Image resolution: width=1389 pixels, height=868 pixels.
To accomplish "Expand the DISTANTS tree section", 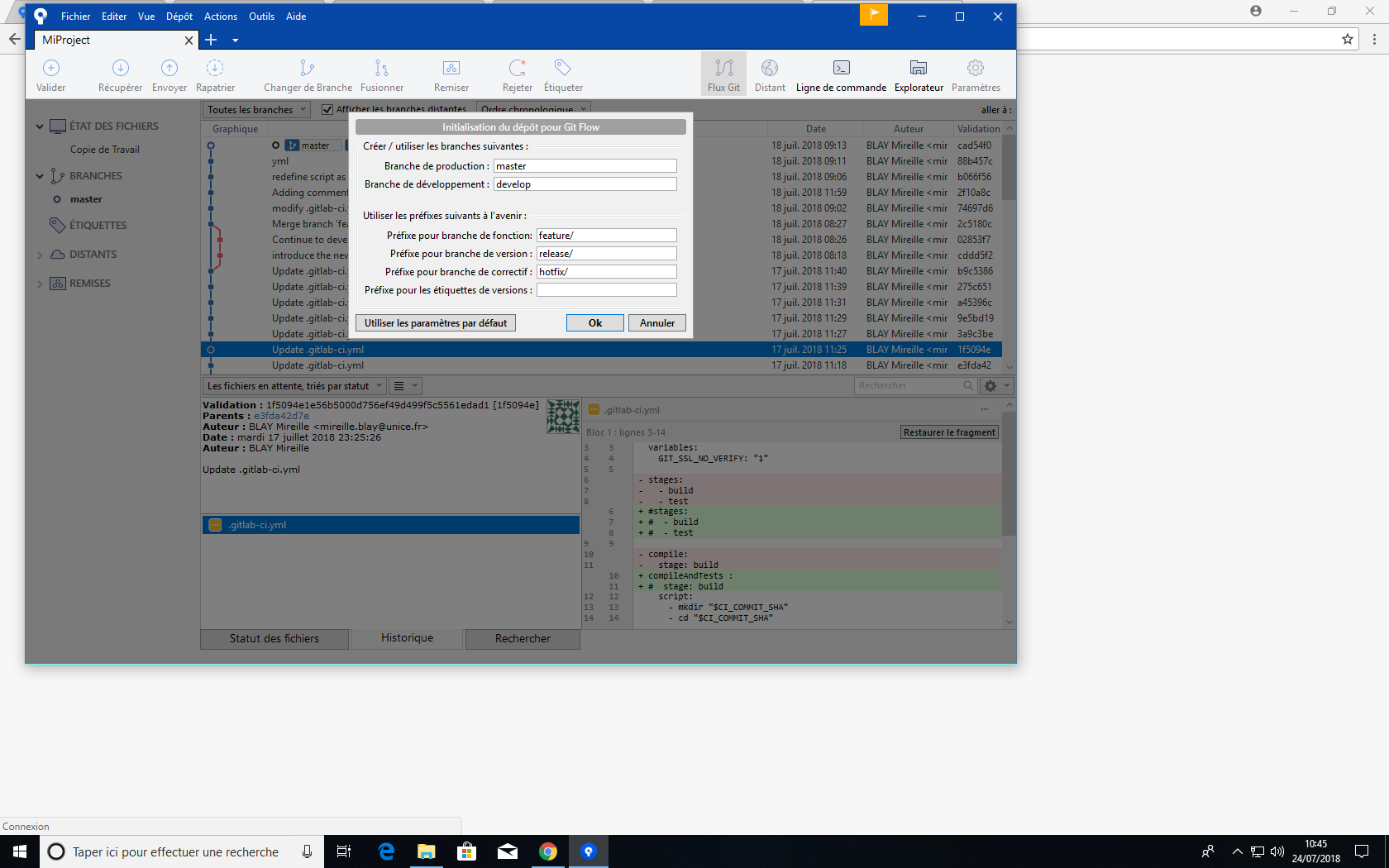I will point(40,255).
